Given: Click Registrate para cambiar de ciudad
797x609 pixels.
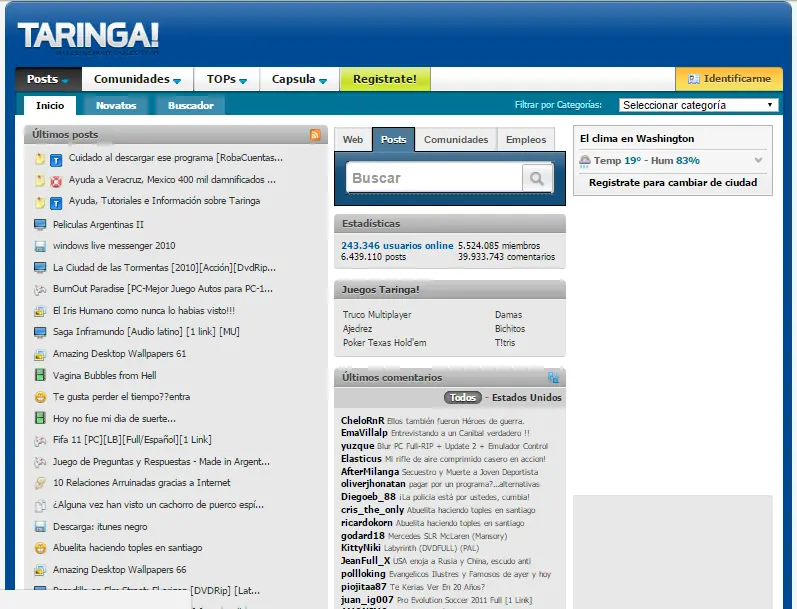Looking at the screenshot, I should coord(673,182).
